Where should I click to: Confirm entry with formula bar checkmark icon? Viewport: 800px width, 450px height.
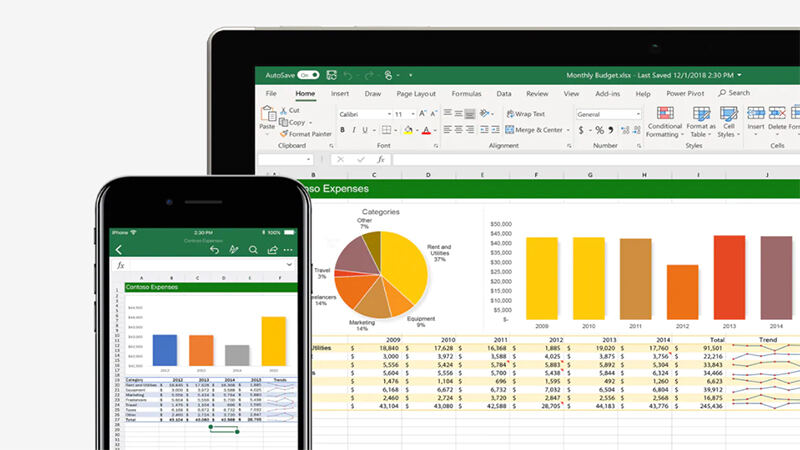361,160
